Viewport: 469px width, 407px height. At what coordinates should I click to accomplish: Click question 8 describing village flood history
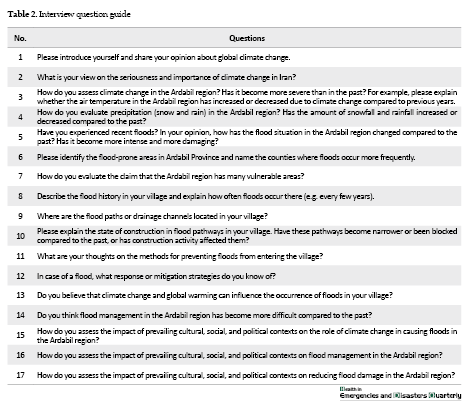pyautogui.click(x=206, y=196)
